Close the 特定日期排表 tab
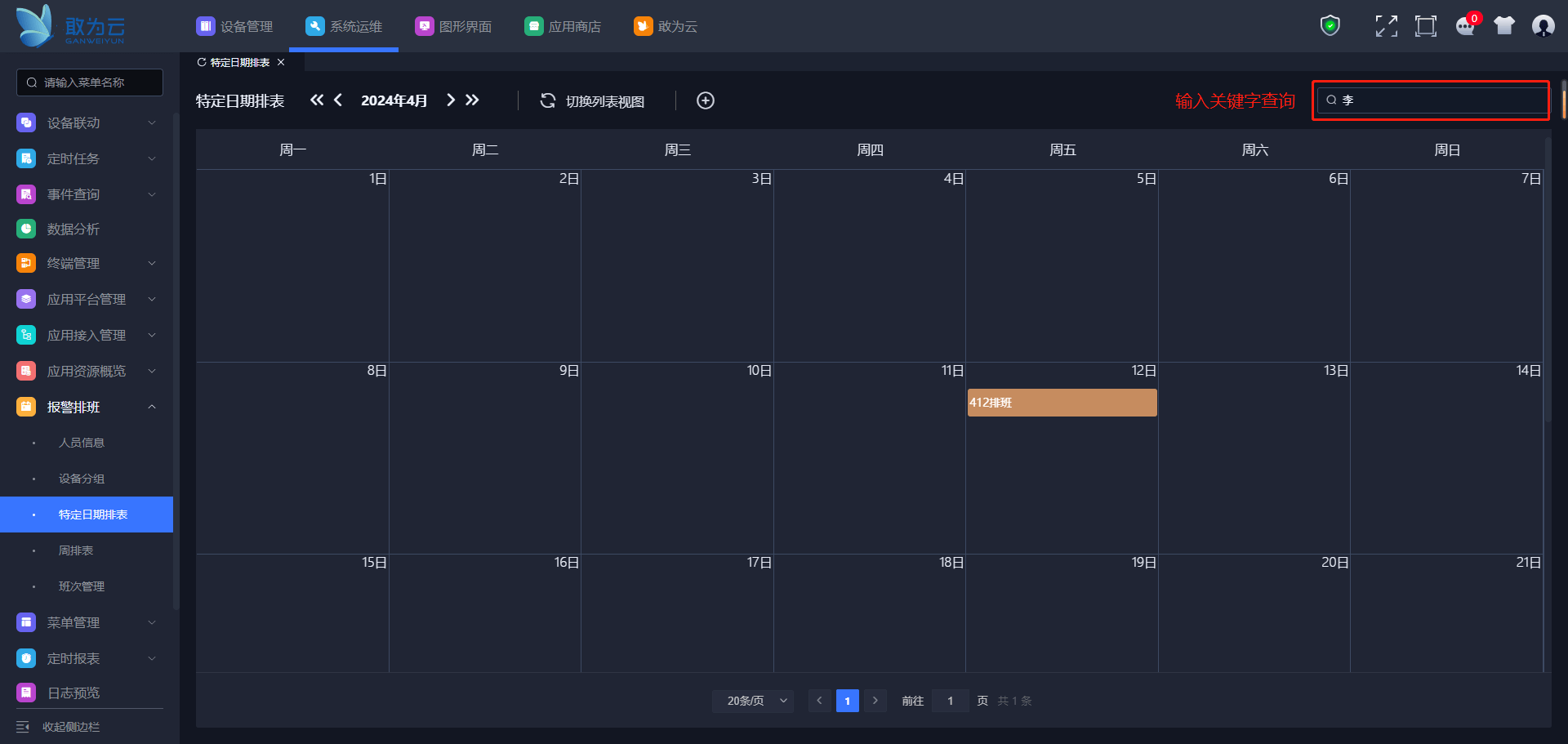The image size is (1568, 744). point(281,62)
